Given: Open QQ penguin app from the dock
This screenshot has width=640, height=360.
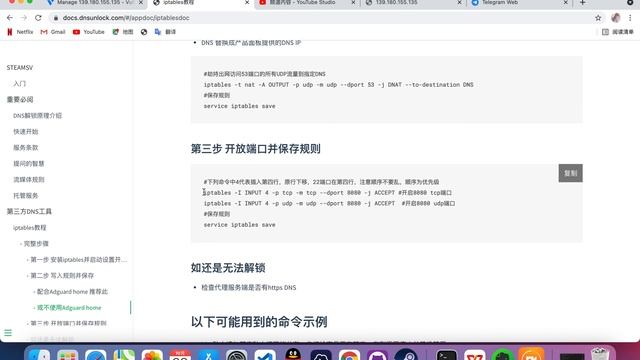Looking at the screenshot, I should [293, 354].
